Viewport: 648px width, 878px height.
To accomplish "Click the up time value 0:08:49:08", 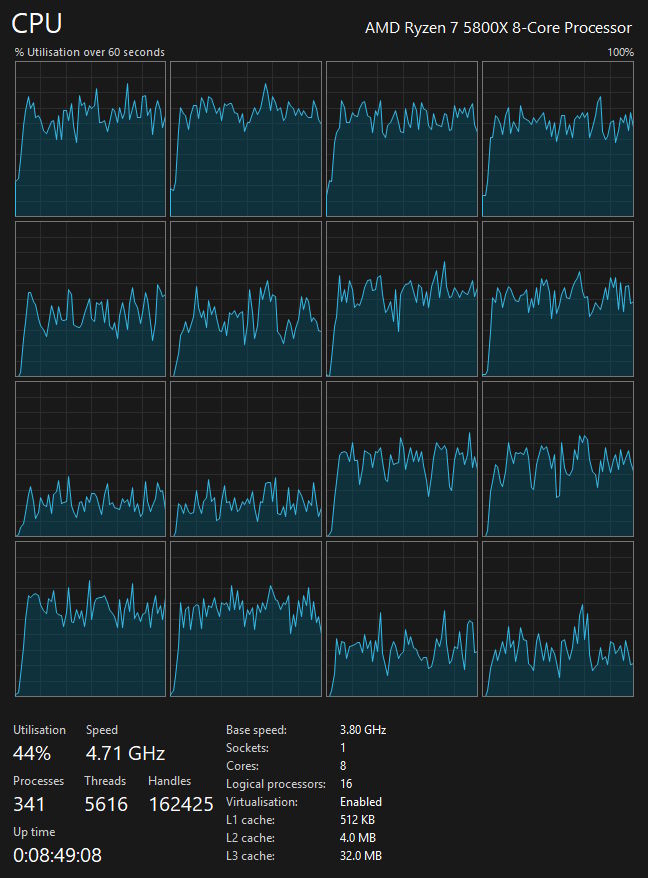I will [58, 855].
